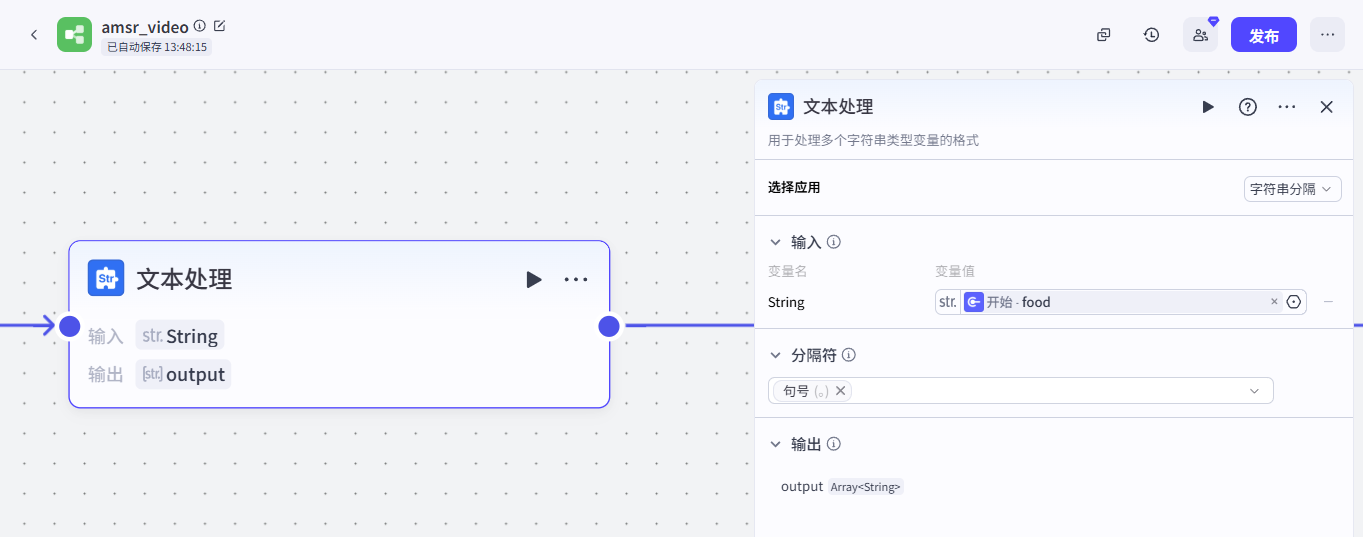
Task: Remove the 句号 delimiter tag
Action: [840, 391]
